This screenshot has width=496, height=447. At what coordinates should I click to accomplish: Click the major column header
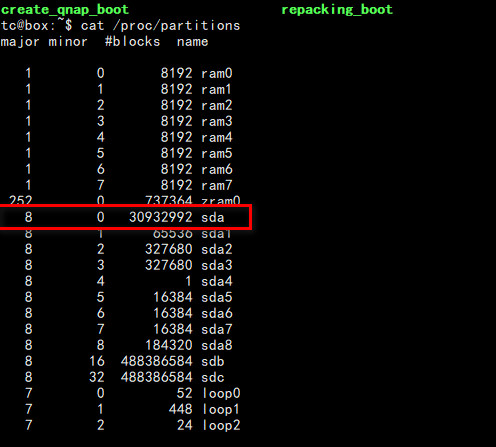click(x=20, y=42)
